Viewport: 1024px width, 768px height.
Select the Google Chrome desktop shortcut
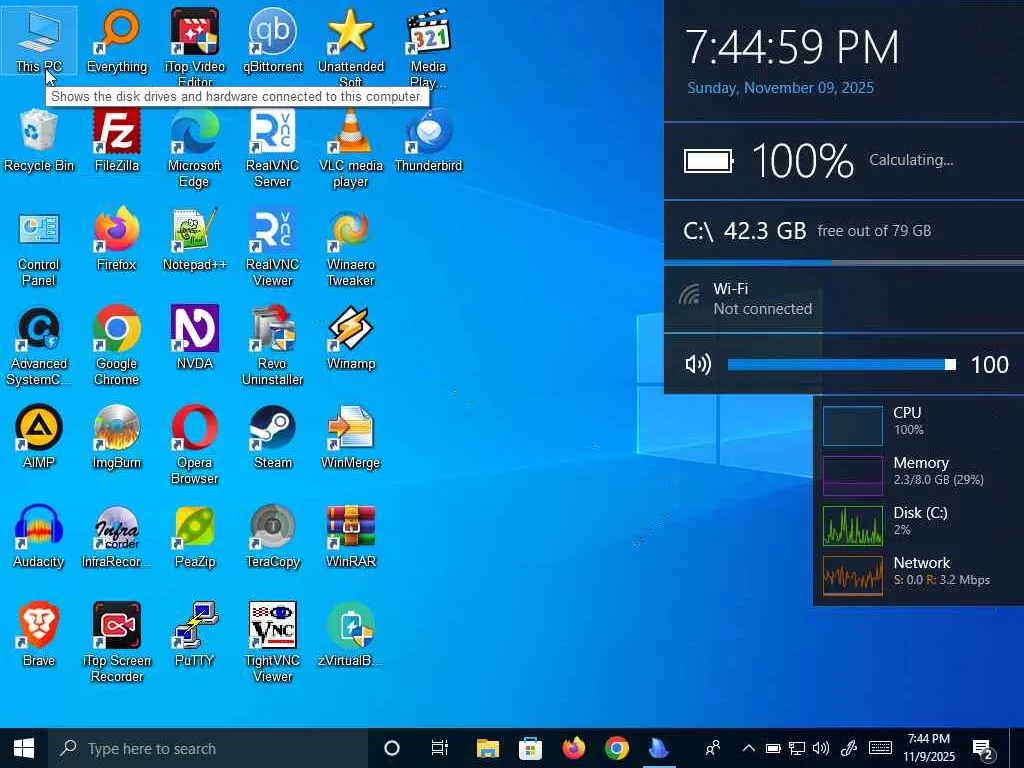117,346
